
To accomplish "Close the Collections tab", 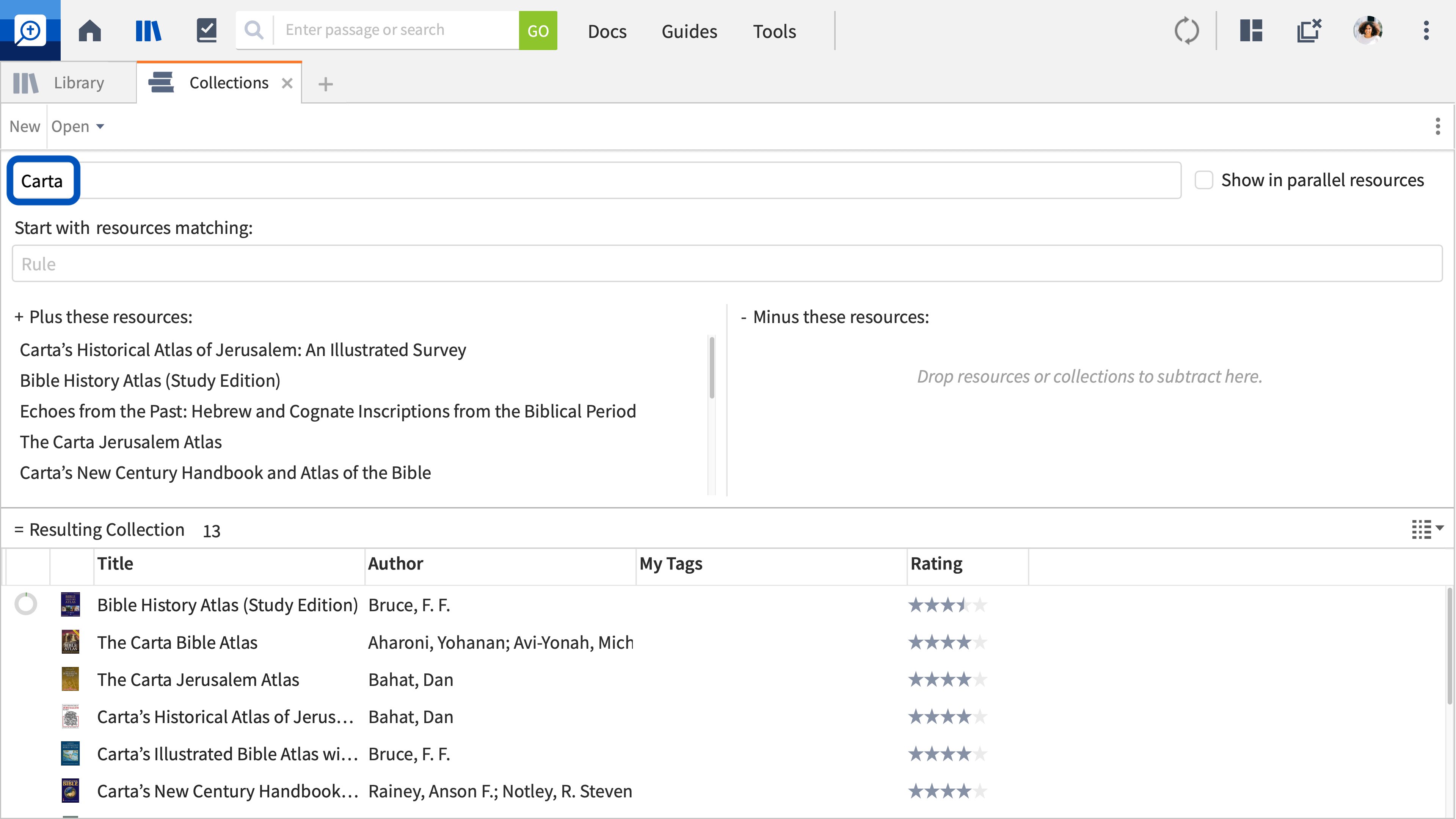I will click(287, 83).
